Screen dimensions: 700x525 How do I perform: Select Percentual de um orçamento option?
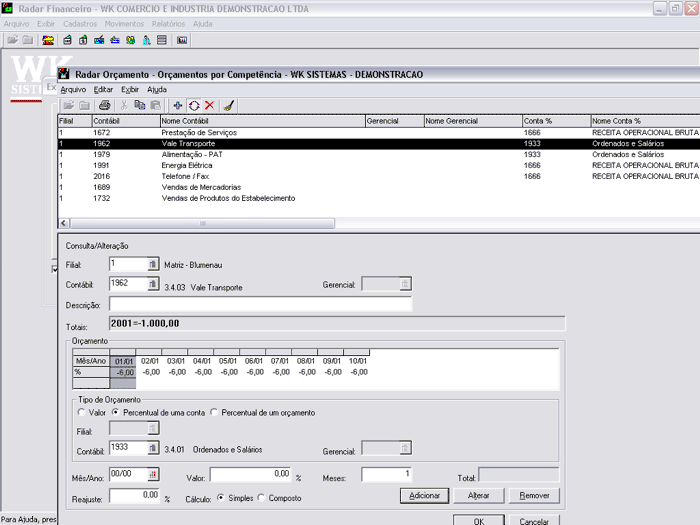point(215,412)
